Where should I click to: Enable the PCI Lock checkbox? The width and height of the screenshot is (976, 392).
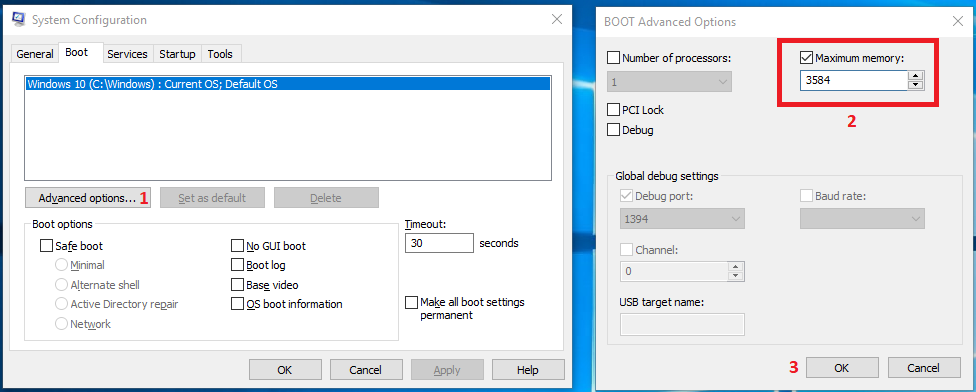point(614,110)
